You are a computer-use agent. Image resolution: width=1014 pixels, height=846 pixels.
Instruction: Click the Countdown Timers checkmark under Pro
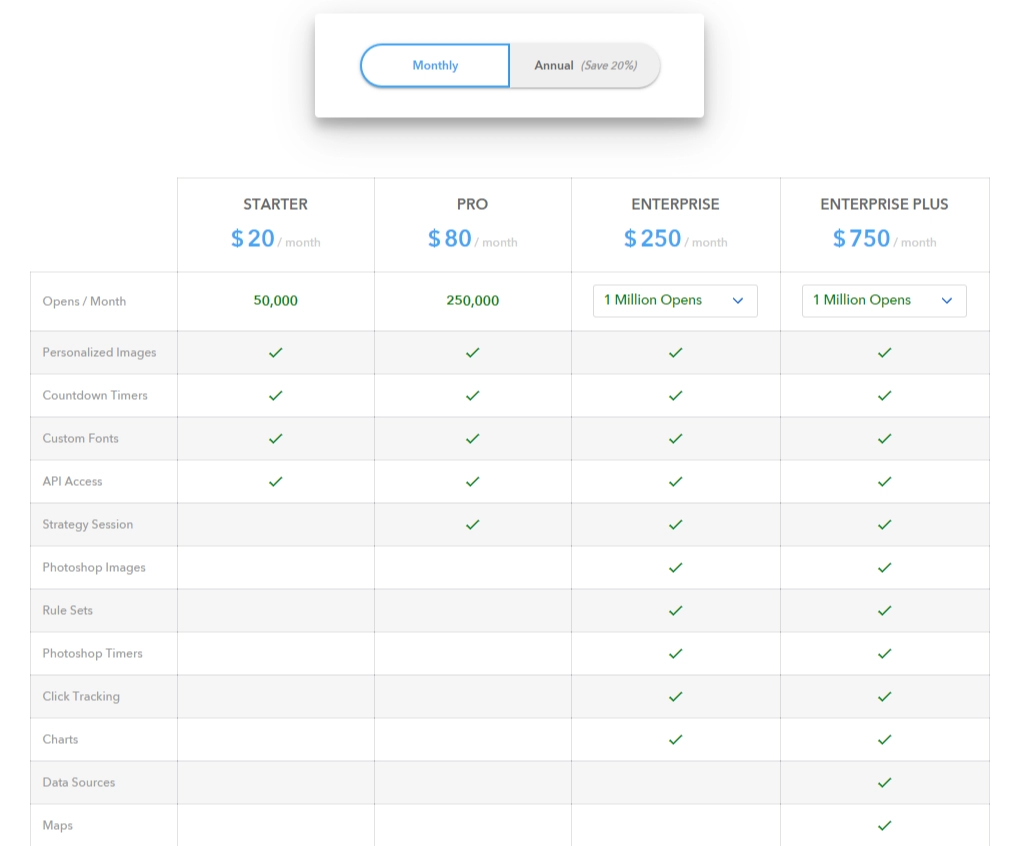point(472,395)
